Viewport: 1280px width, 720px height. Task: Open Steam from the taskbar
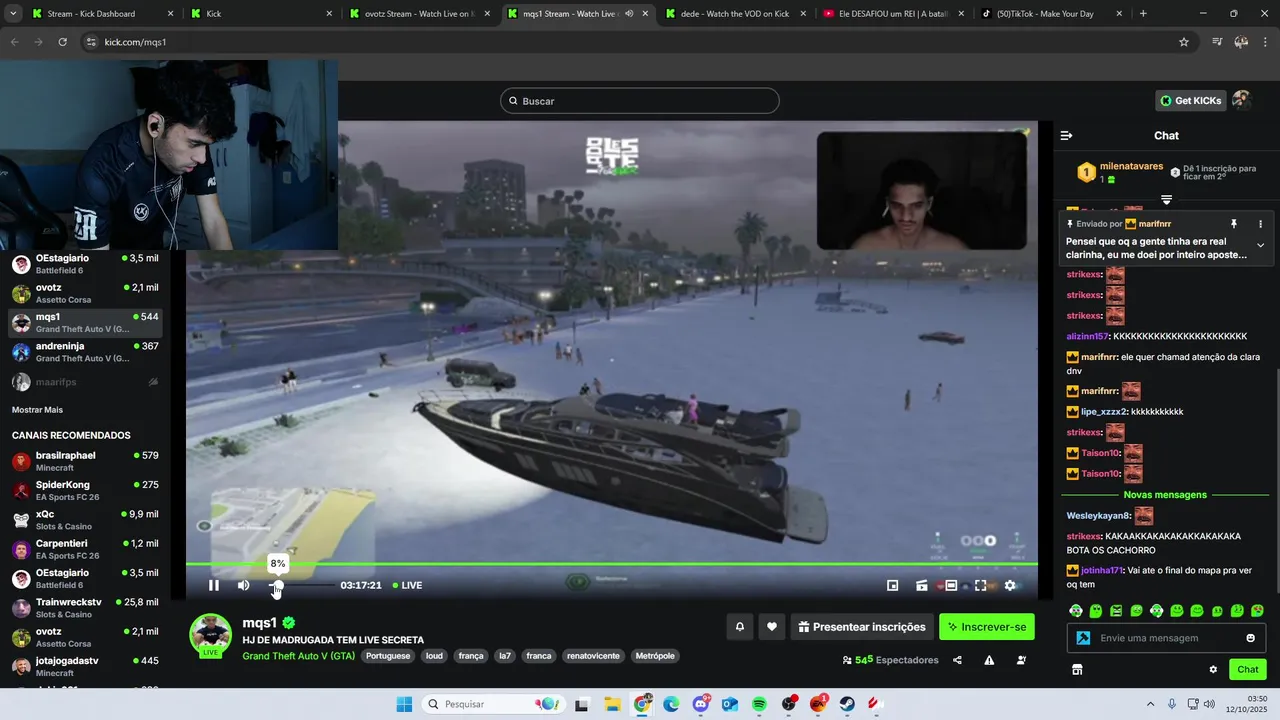(847, 704)
